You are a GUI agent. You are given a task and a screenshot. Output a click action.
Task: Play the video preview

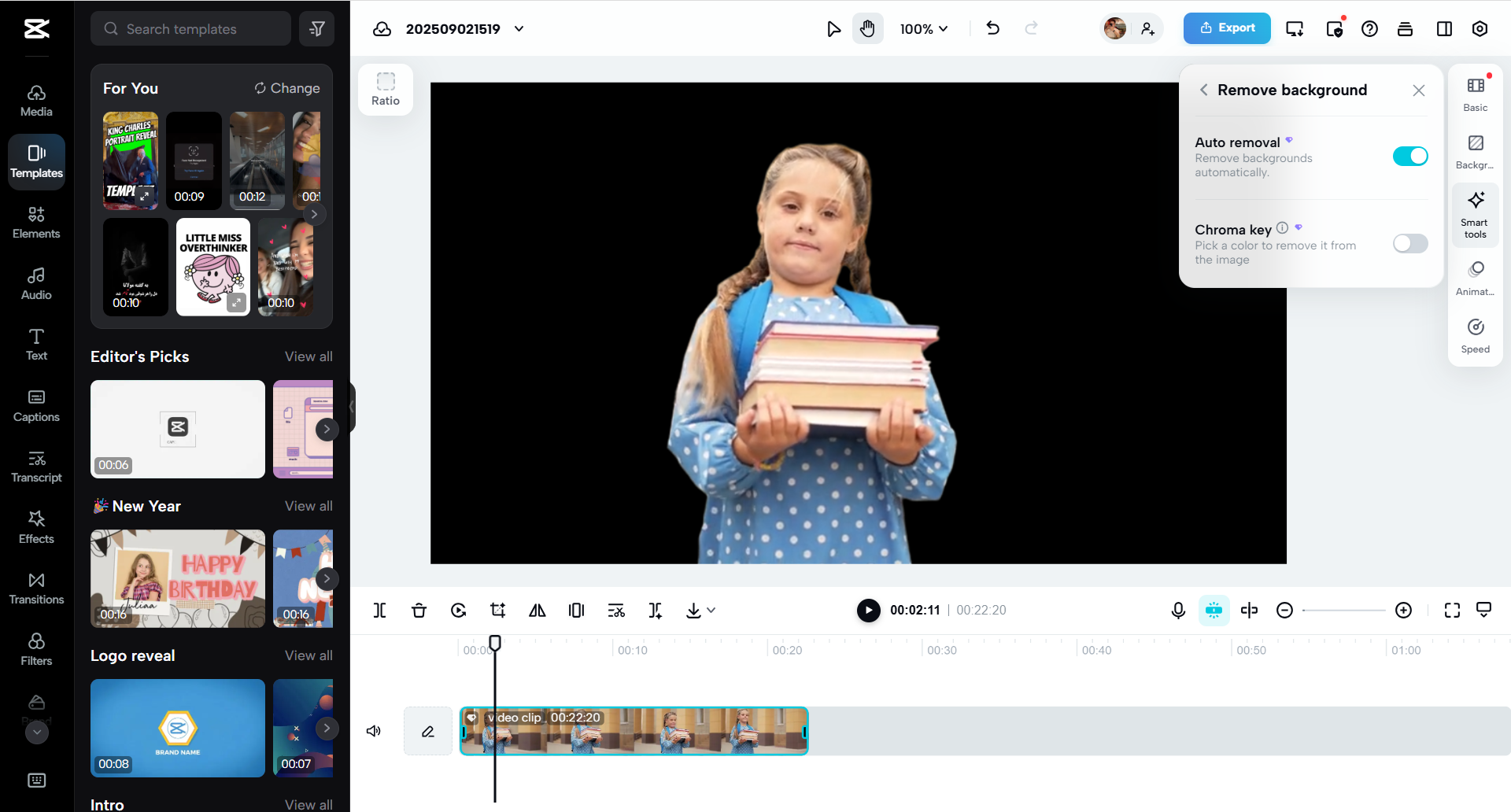[x=868, y=611]
